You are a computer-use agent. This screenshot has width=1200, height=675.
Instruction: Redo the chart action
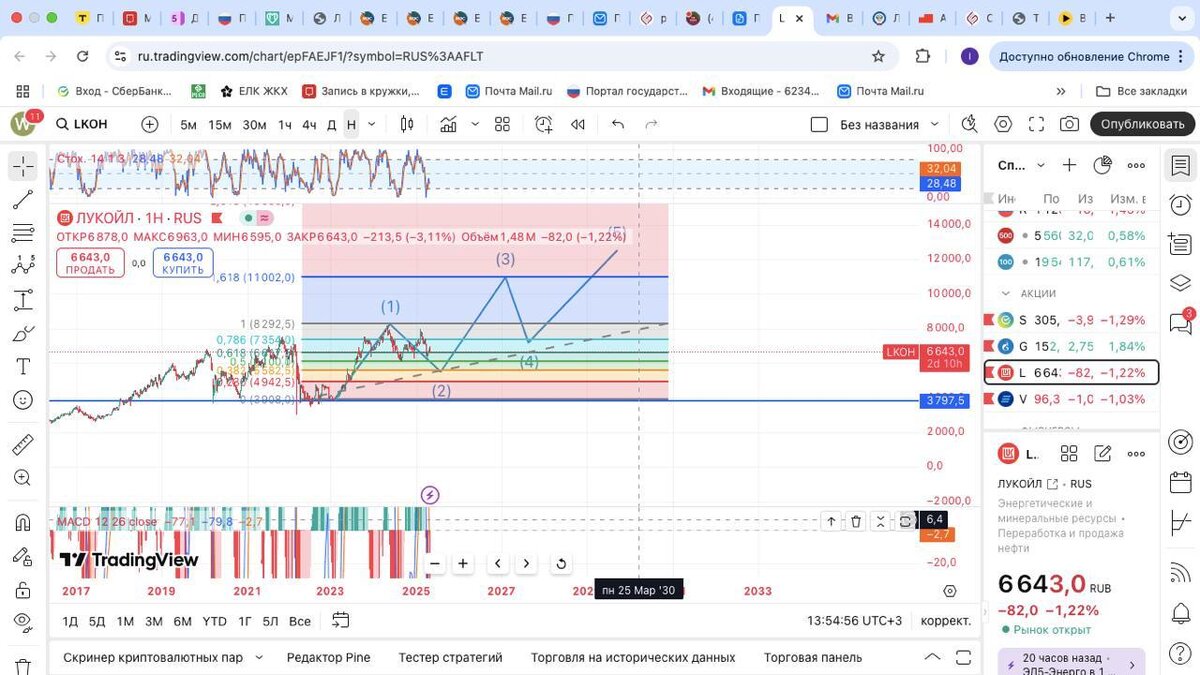pos(652,124)
